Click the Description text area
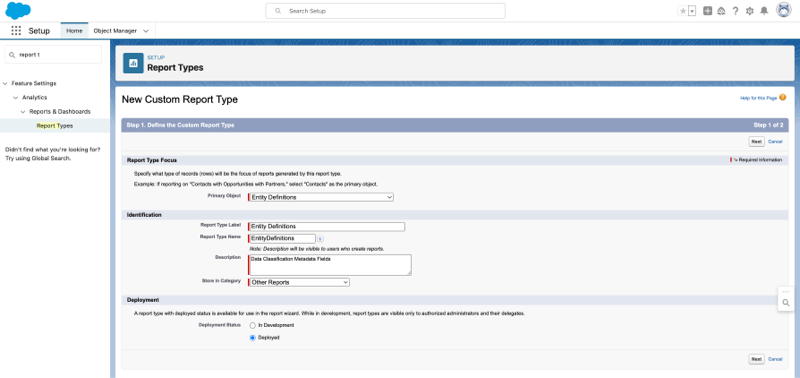 330,265
